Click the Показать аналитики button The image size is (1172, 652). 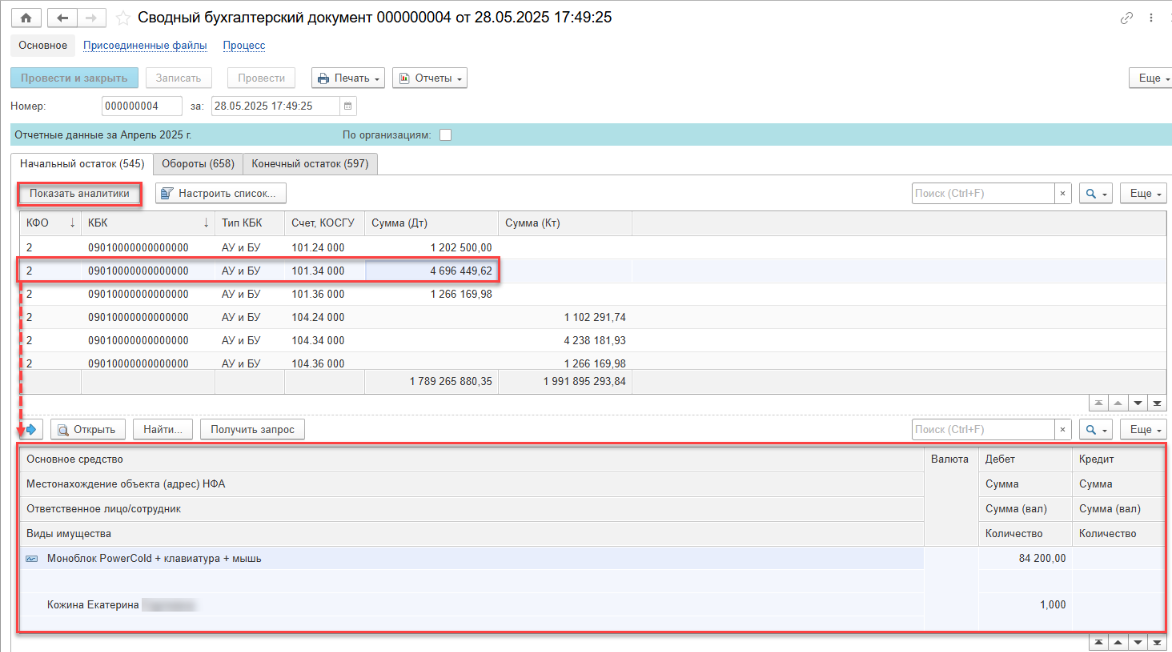(x=80, y=193)
